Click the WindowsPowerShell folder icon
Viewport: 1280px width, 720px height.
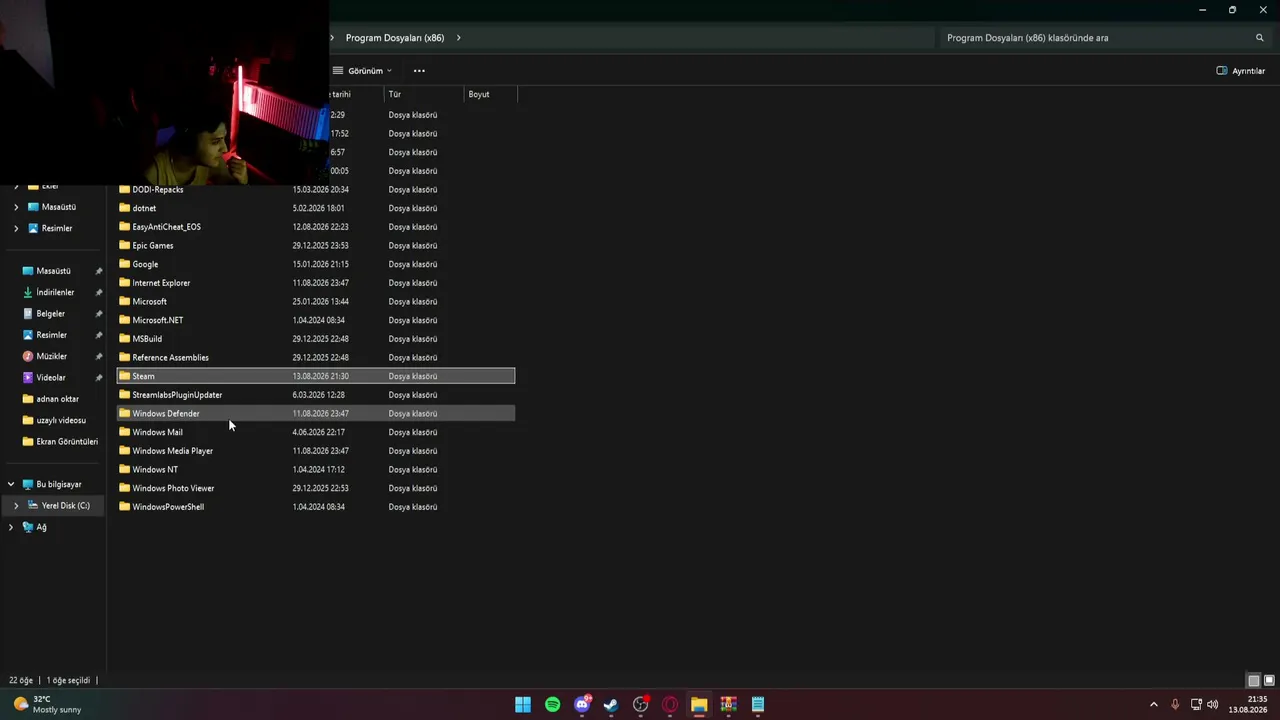125,507
